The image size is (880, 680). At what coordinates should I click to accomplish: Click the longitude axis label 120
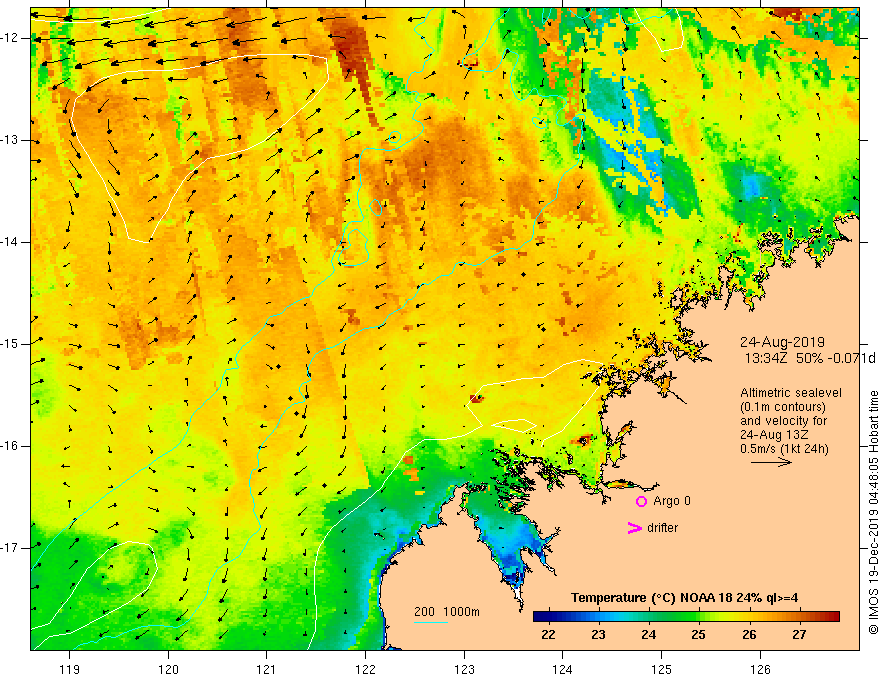(x=168, y=669)
